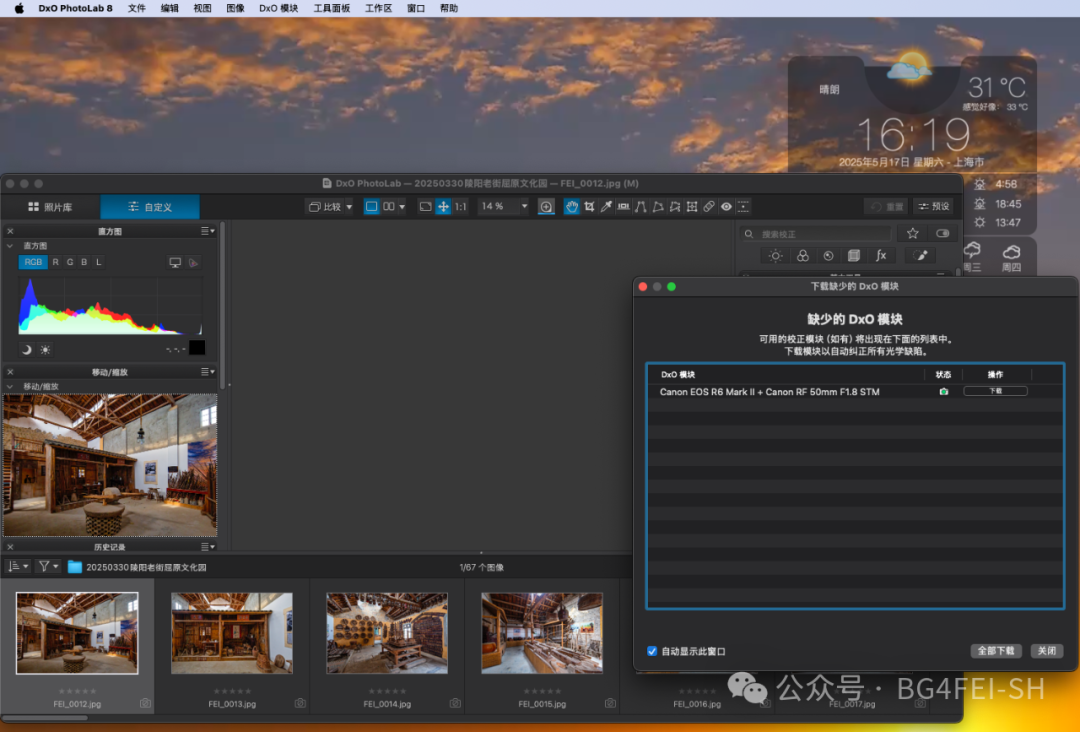Open the 图像 menu

click(x=236, y=8)
